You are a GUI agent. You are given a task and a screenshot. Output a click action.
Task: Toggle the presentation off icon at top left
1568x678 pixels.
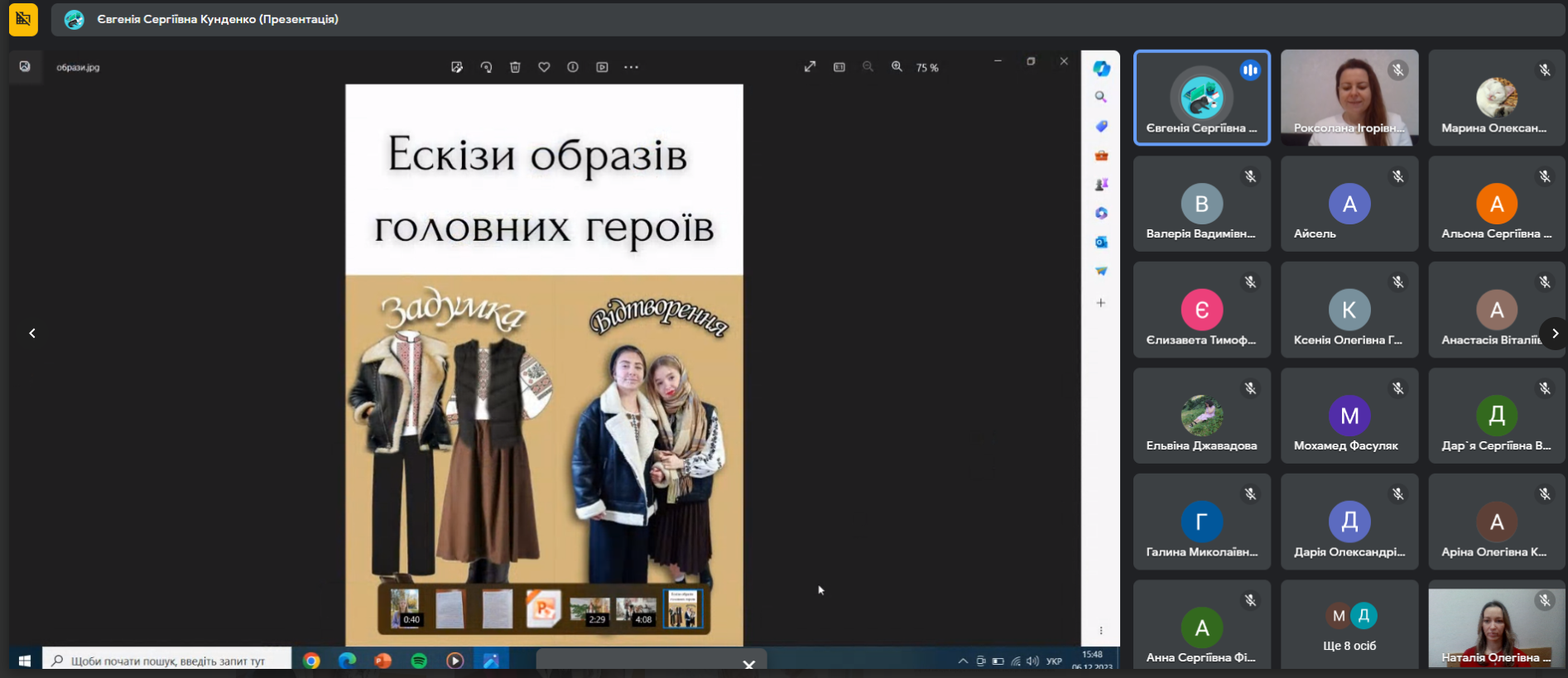pos(23,19)
